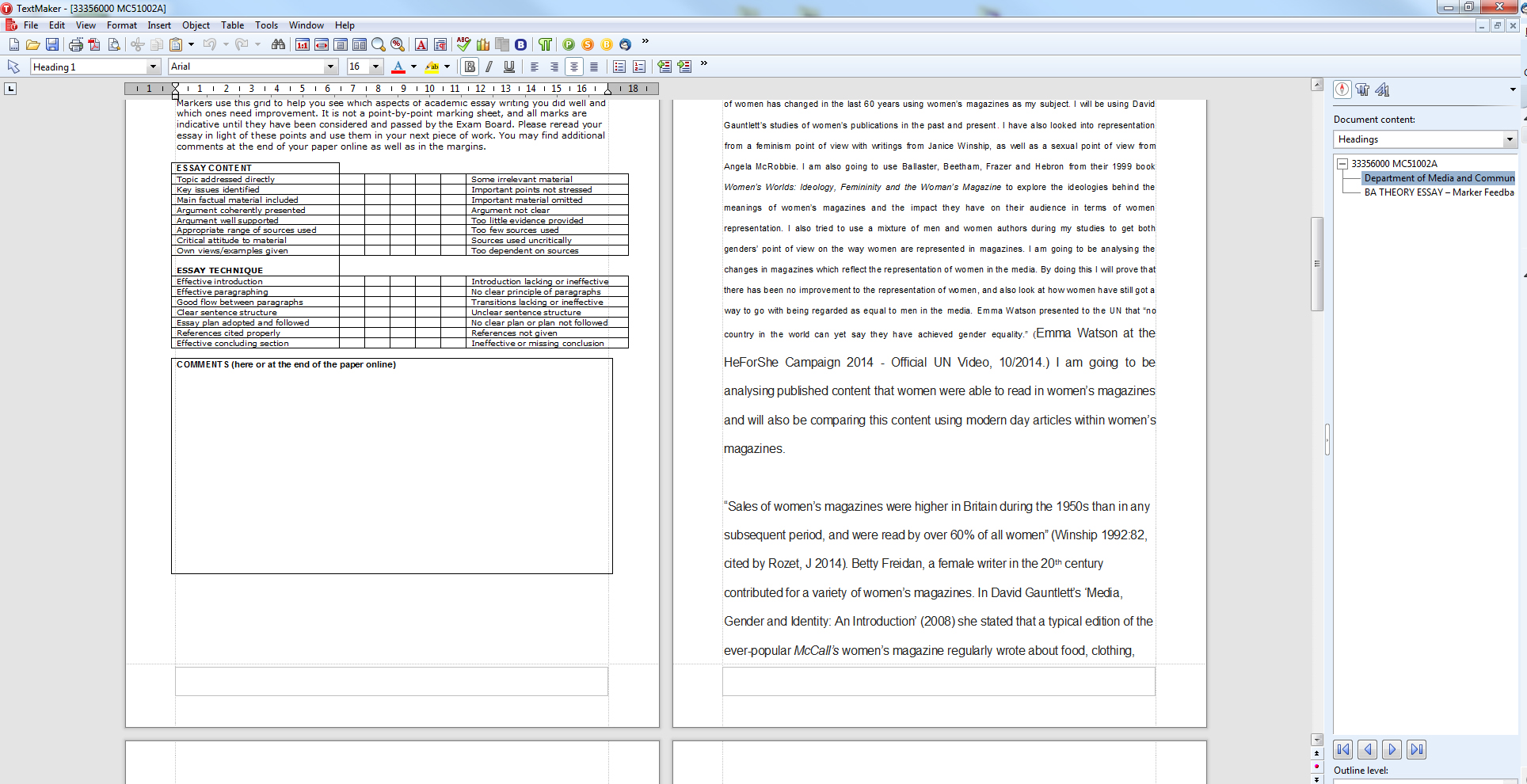This screenshot has height=784, width=1527.
Task: Click the red font color swatch
Action: click(x=398, y=67)
